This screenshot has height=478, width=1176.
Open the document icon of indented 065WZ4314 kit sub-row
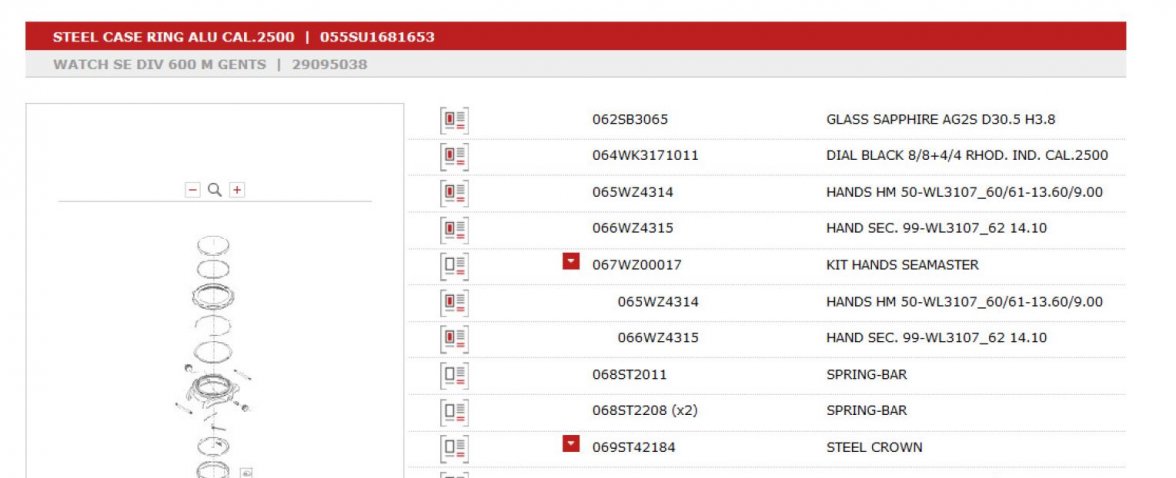pyautogui.click(x=454, y=302)
